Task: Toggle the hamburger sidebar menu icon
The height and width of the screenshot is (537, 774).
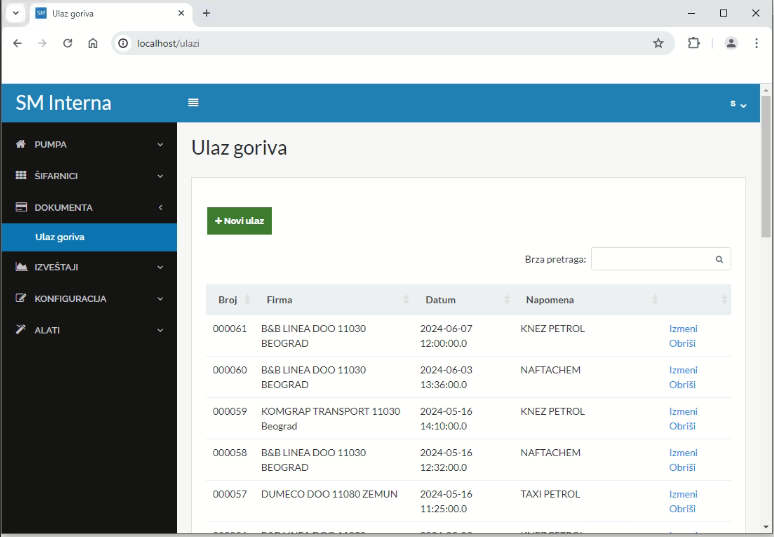Action: 193,103
